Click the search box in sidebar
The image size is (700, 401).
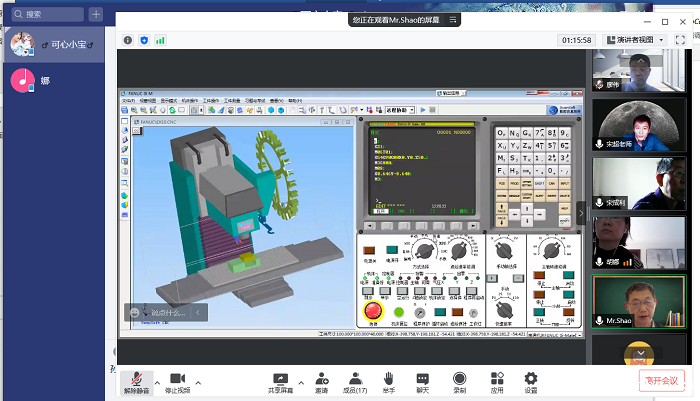coord(45,14)
